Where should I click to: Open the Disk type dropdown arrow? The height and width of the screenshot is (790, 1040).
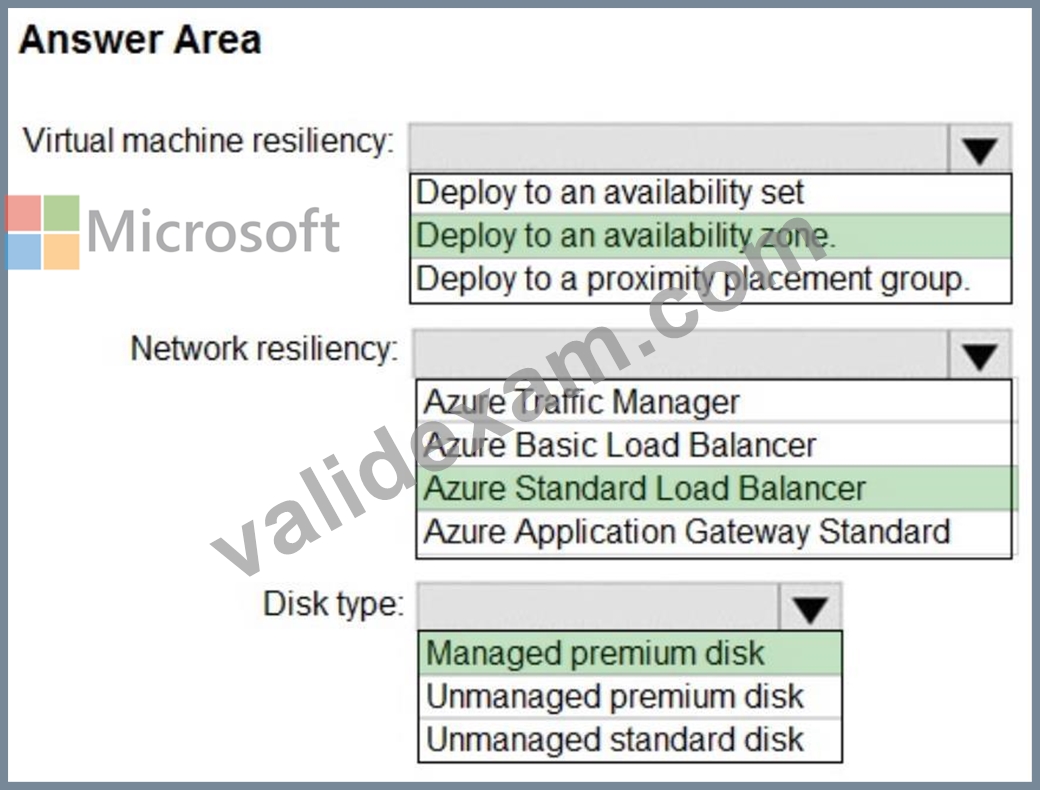810,606
